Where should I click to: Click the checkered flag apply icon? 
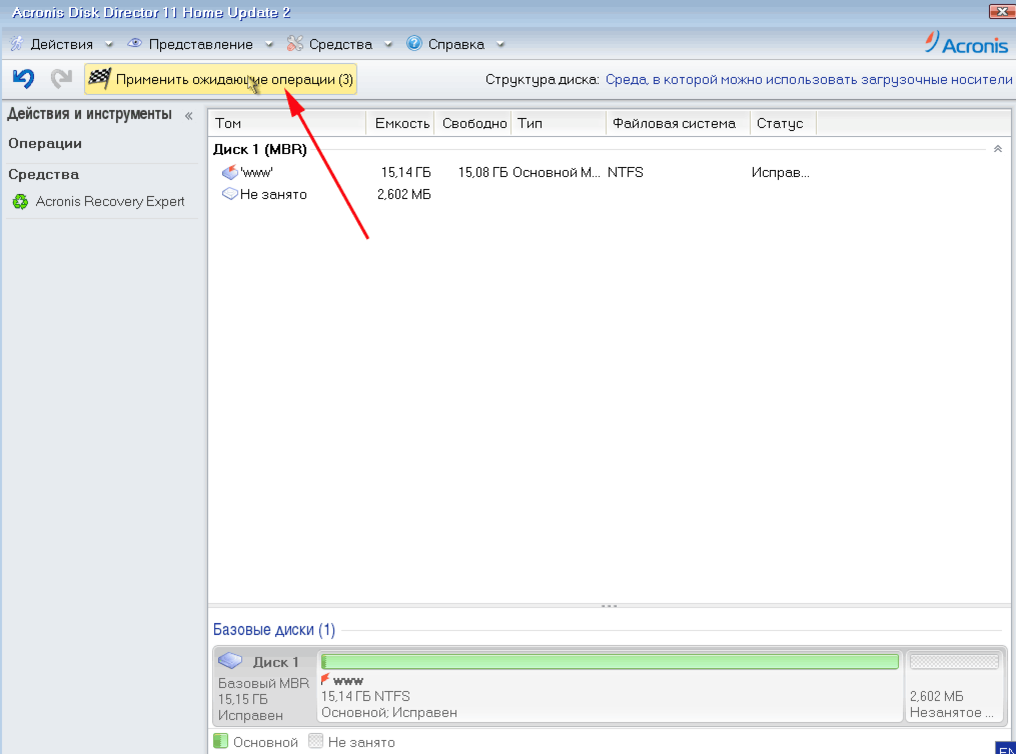100,78
